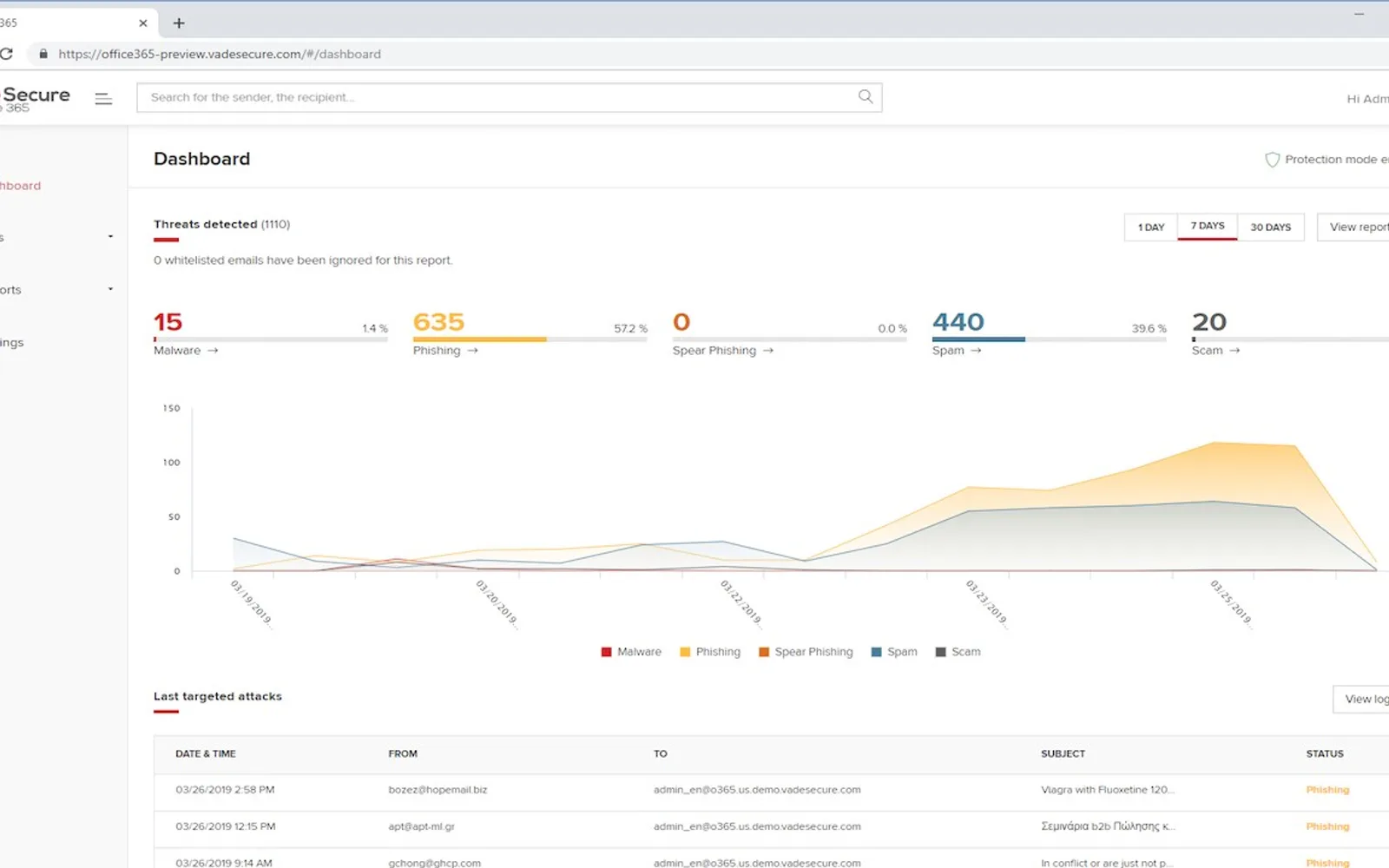The height and width of the screenshot is (868, 1389).
Task: Click the TO column header
Action: pos(661,753)
